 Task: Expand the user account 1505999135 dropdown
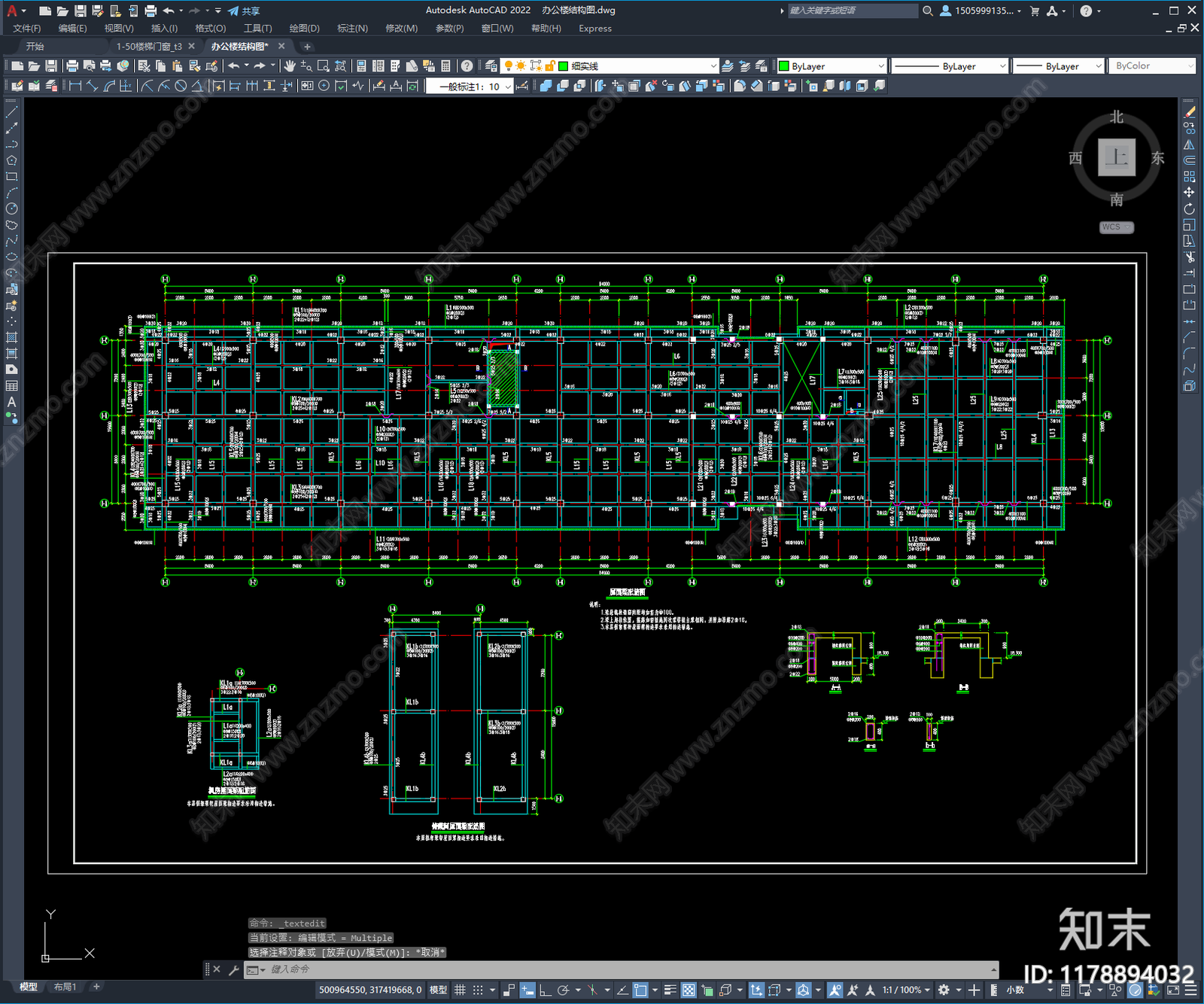[981, 11]
